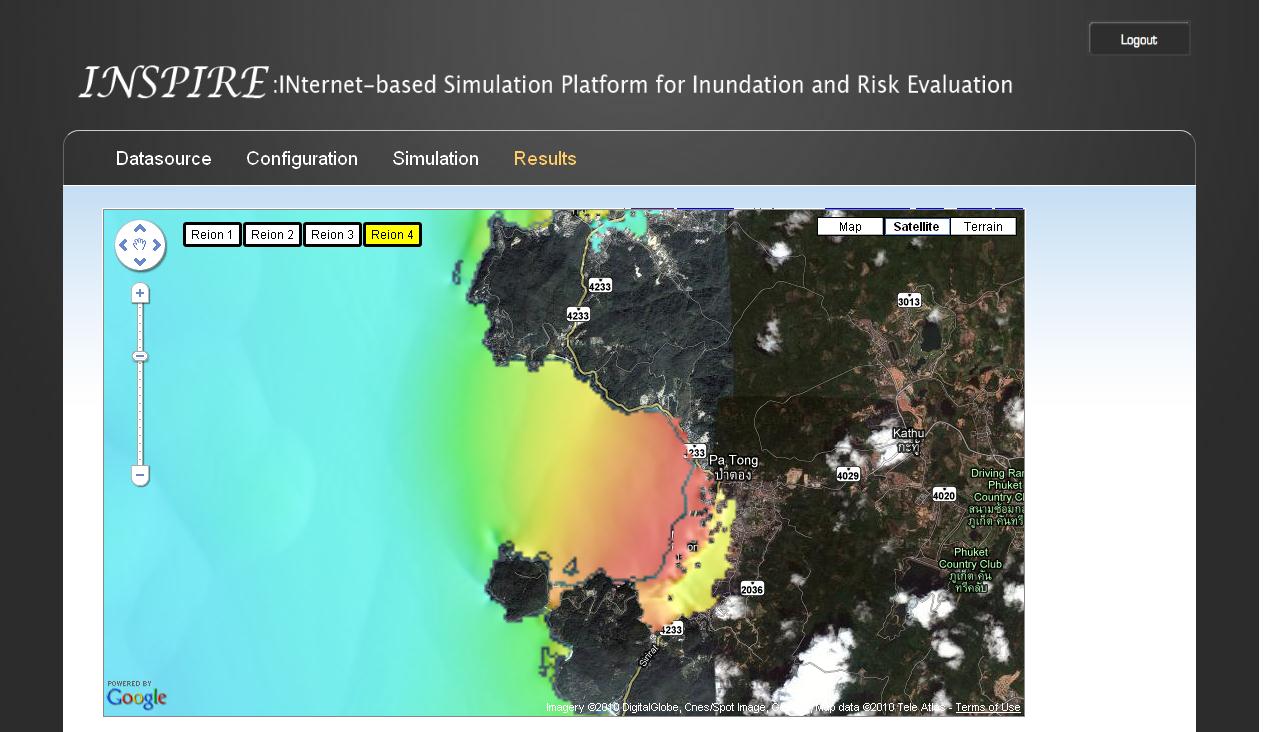Switch to Reion 1 overlay

coord(212,235)
